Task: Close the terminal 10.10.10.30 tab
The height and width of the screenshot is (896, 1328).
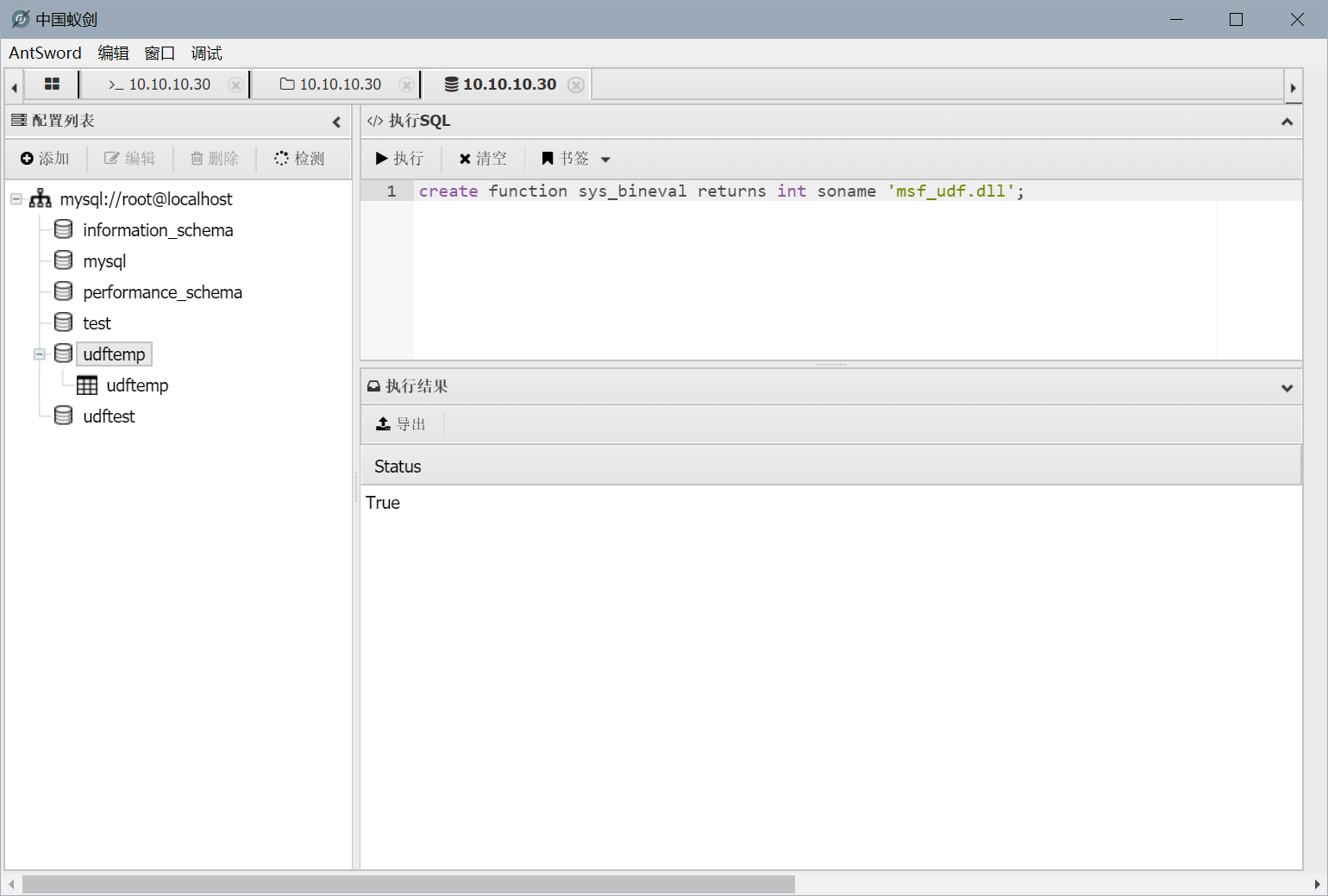Action: [235, 85]
